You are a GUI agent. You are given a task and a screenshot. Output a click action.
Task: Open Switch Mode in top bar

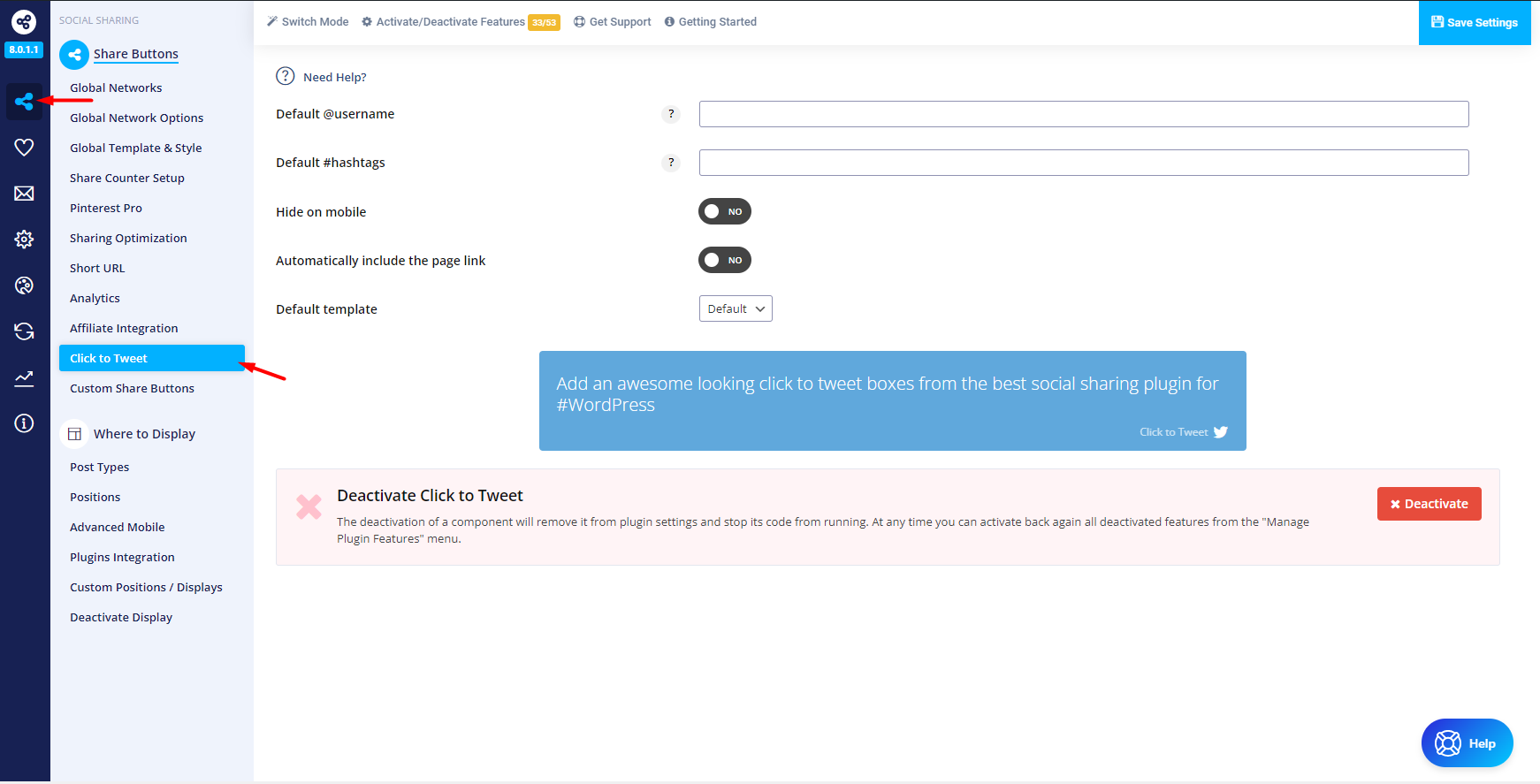point(308,22)
